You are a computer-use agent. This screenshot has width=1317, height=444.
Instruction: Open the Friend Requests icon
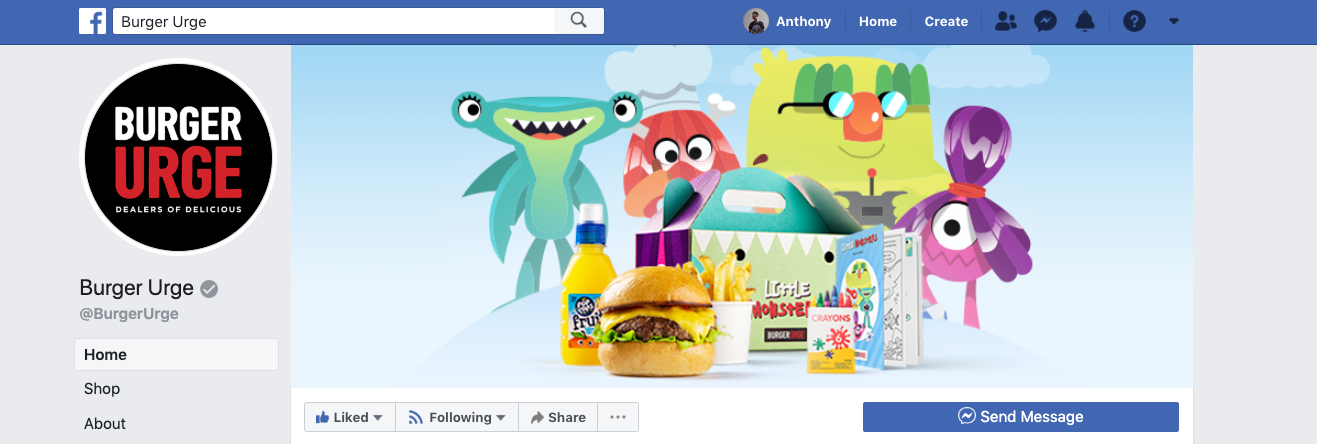pos(1006,21)
